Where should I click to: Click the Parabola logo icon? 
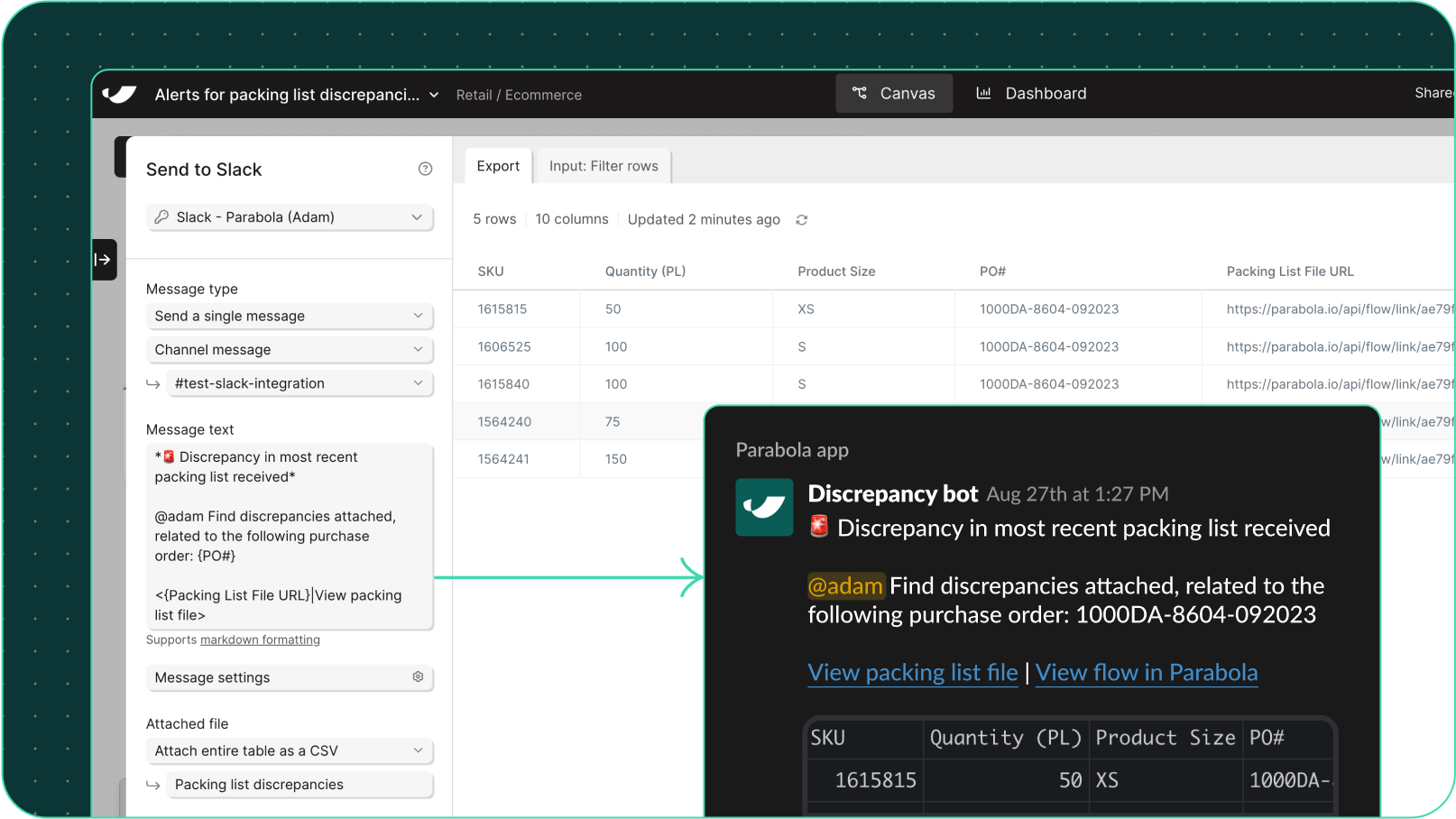click(119, 94)
